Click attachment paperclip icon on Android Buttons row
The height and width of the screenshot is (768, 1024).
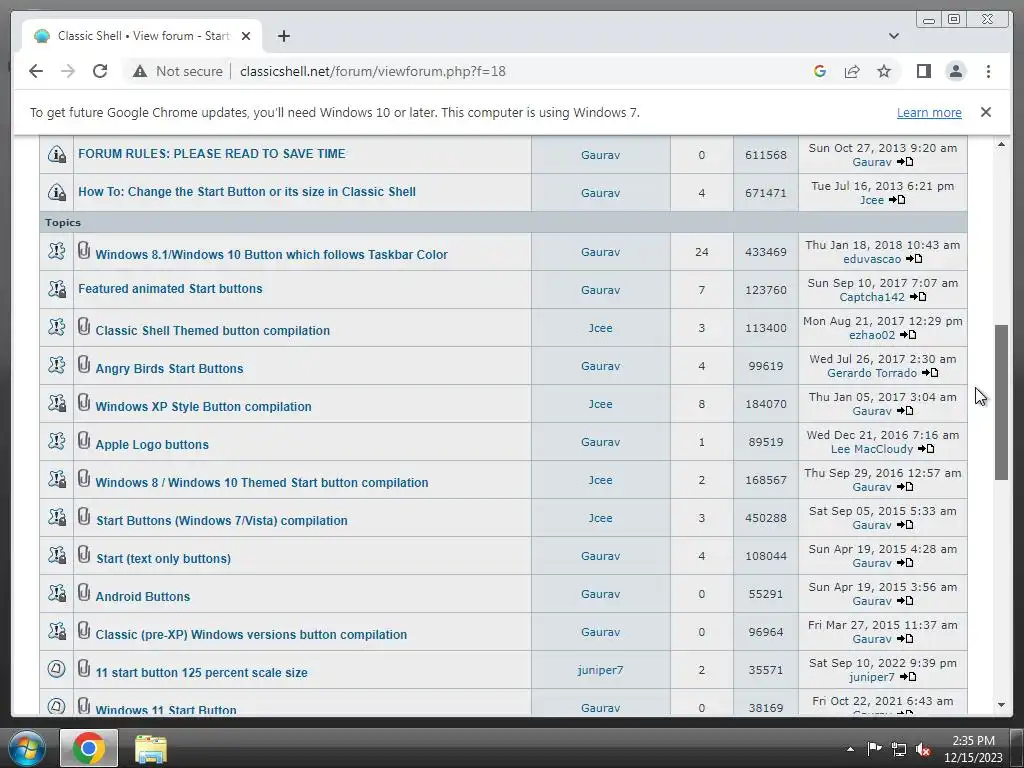pyautogui.click(x=84, y=592)
